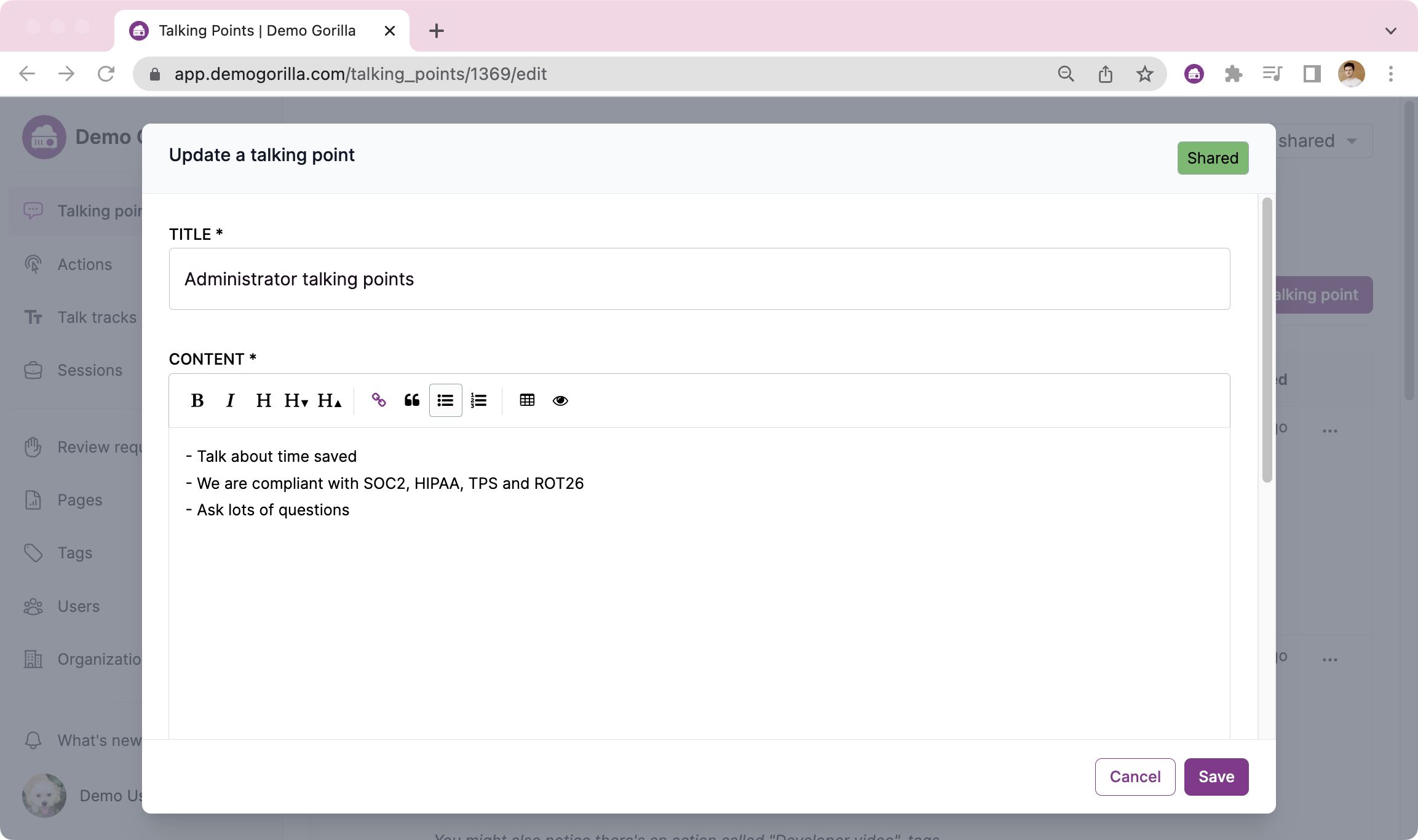The width and height of the screenshot is (1418, 840).
Task: Toggle the bulleted list button
Action: click(445, 400)
